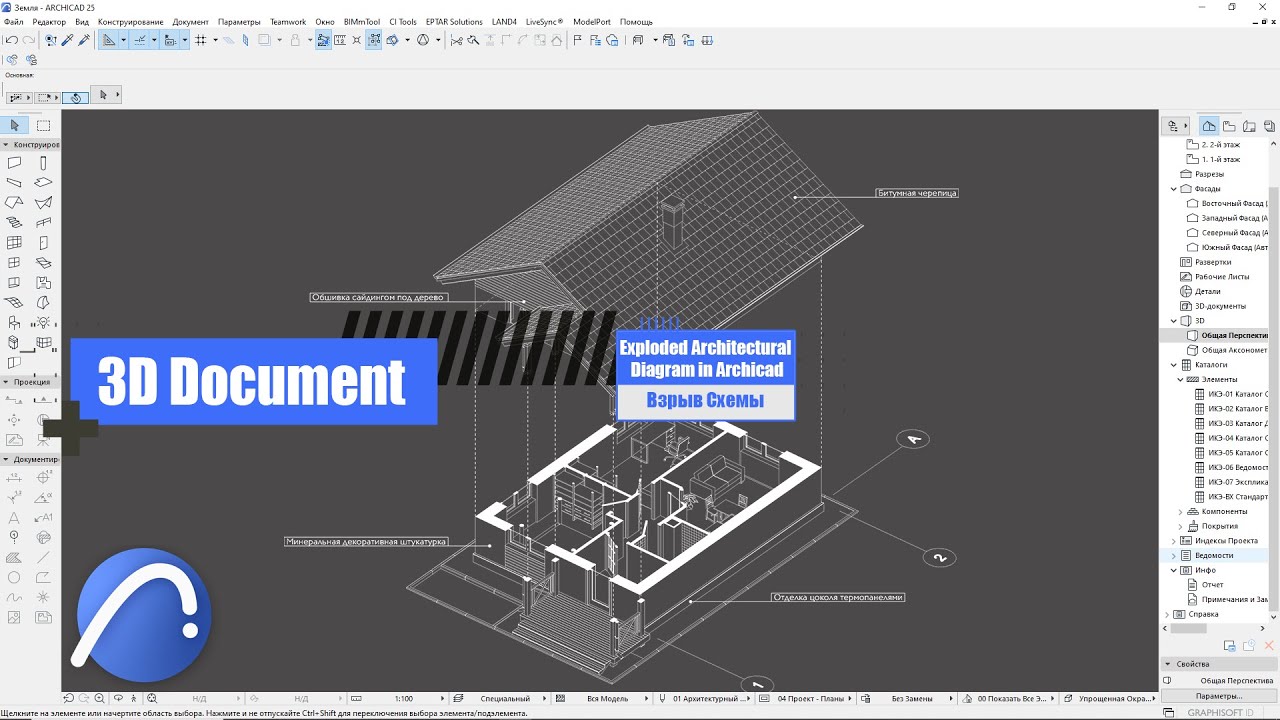The width and height of the screenshot is (1280, 720).
Task: Toggle the rotated geometry method button
Action: (76, 97)
